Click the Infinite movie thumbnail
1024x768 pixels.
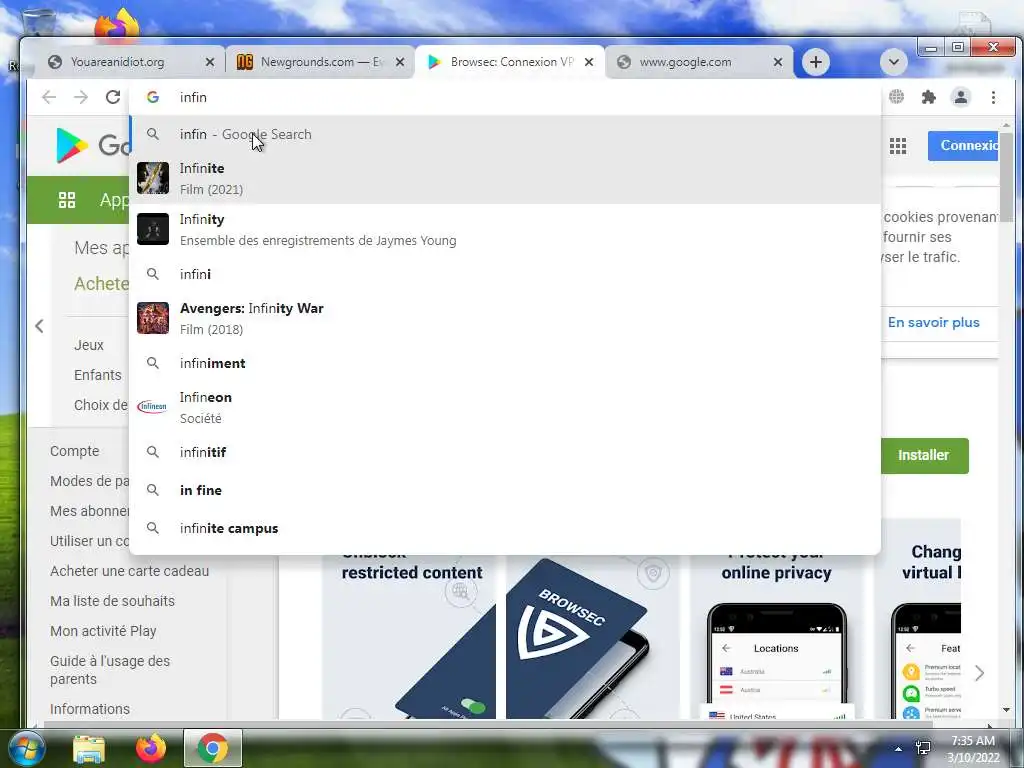[153, 178]
